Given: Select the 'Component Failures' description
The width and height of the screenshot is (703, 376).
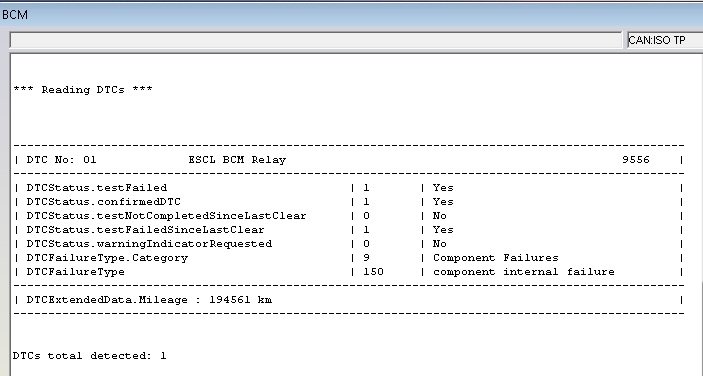Looking at the screenshot, I should (495, 258).
